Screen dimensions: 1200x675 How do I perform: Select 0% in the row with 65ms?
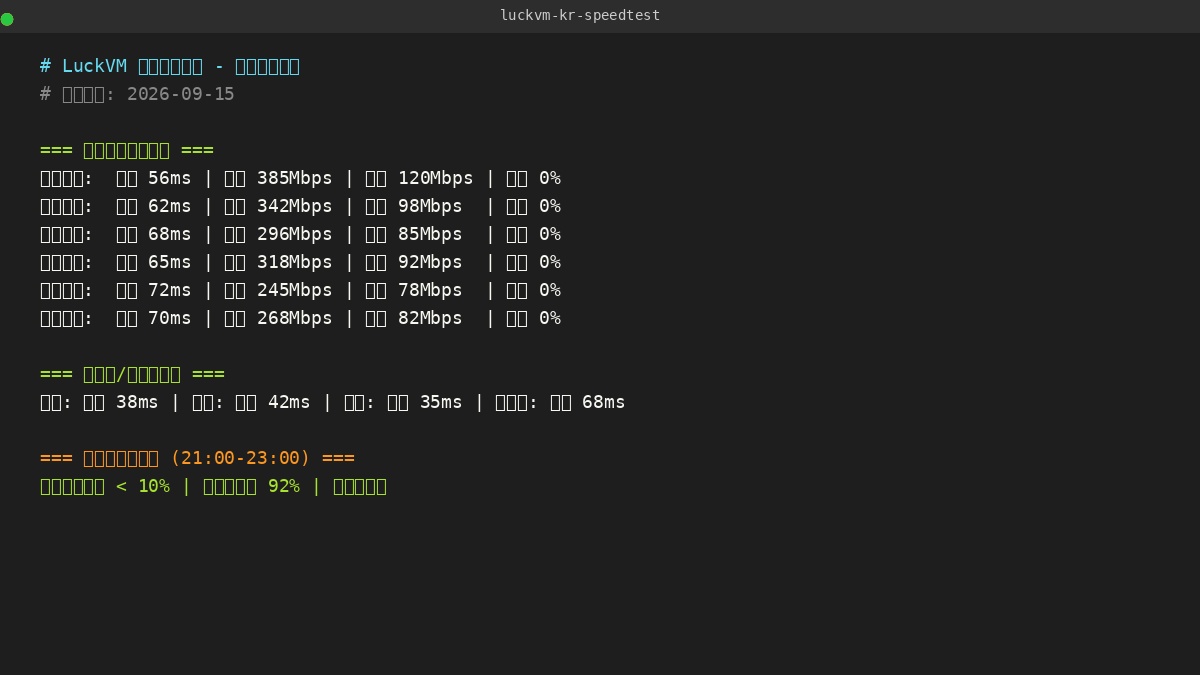click(550, 262)
